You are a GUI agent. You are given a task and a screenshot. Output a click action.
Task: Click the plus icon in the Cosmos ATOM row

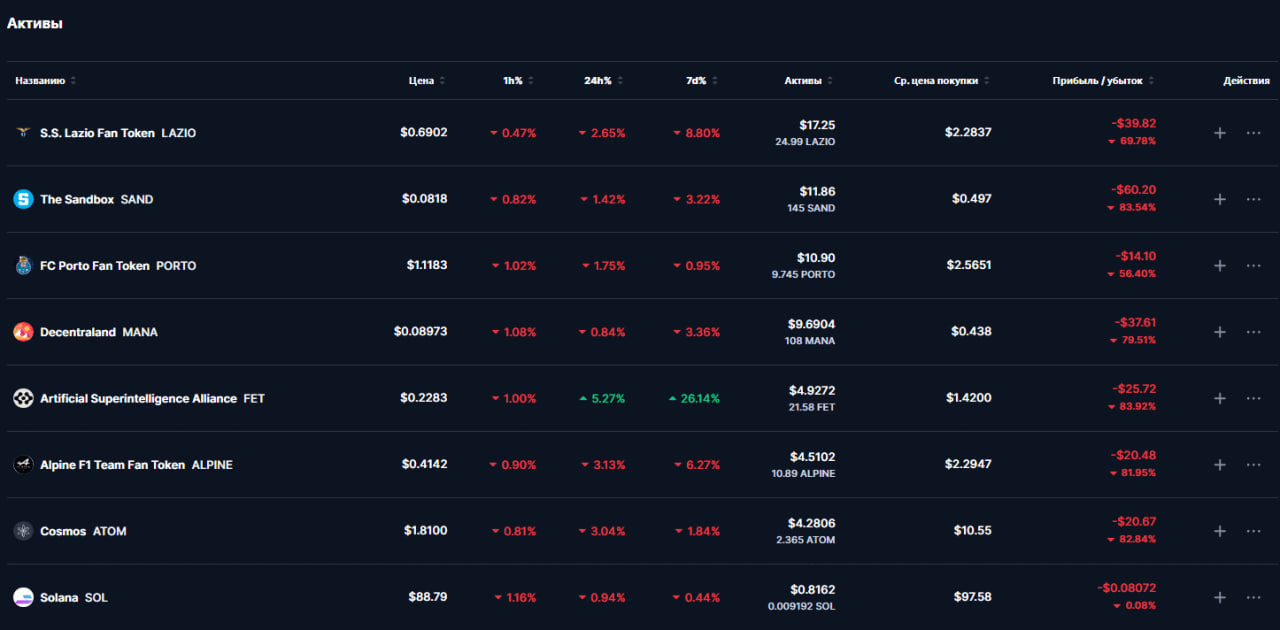pos(1219,531)
